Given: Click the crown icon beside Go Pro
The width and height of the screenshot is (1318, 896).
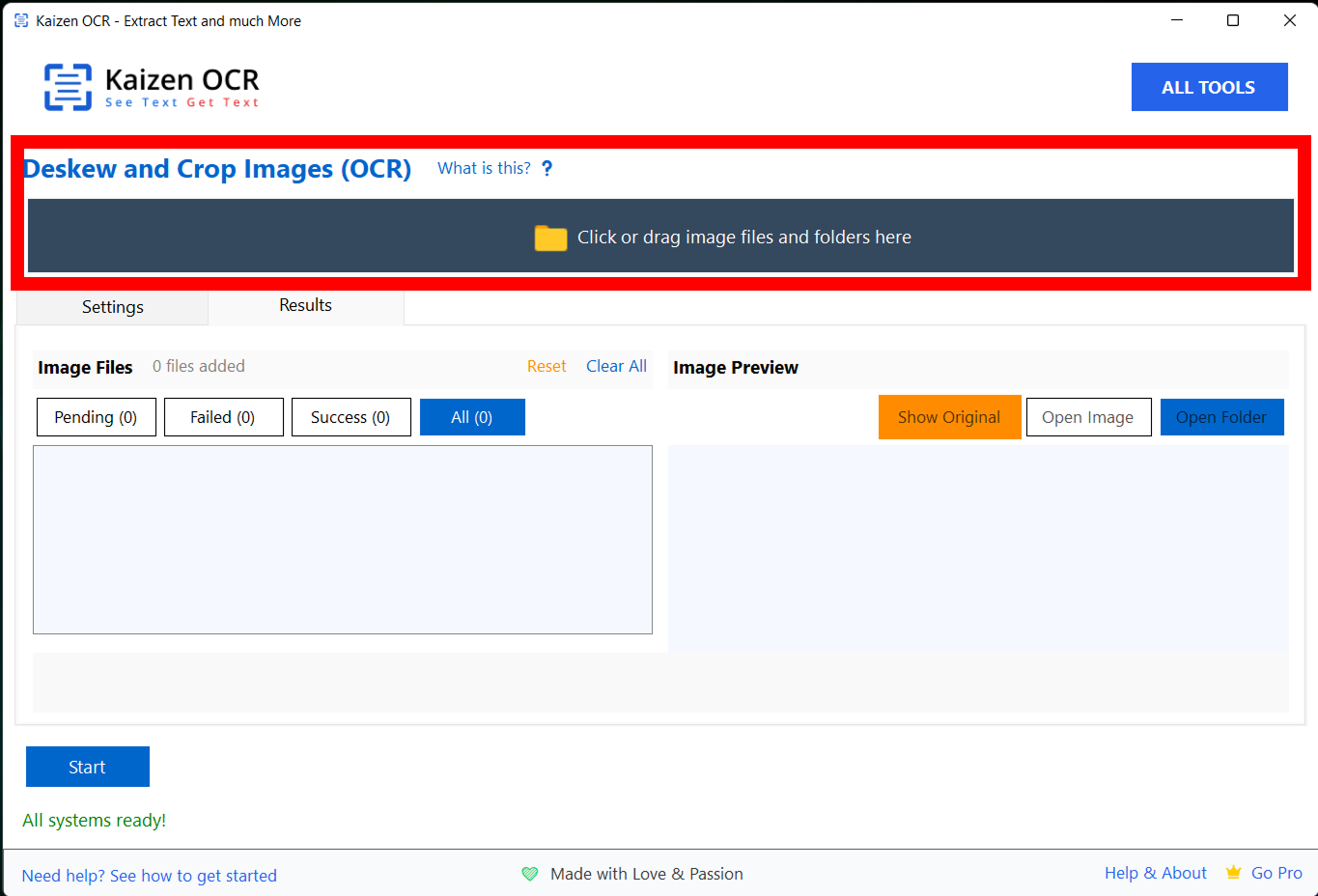Looking at the screenshot, I should (1233, 873).
